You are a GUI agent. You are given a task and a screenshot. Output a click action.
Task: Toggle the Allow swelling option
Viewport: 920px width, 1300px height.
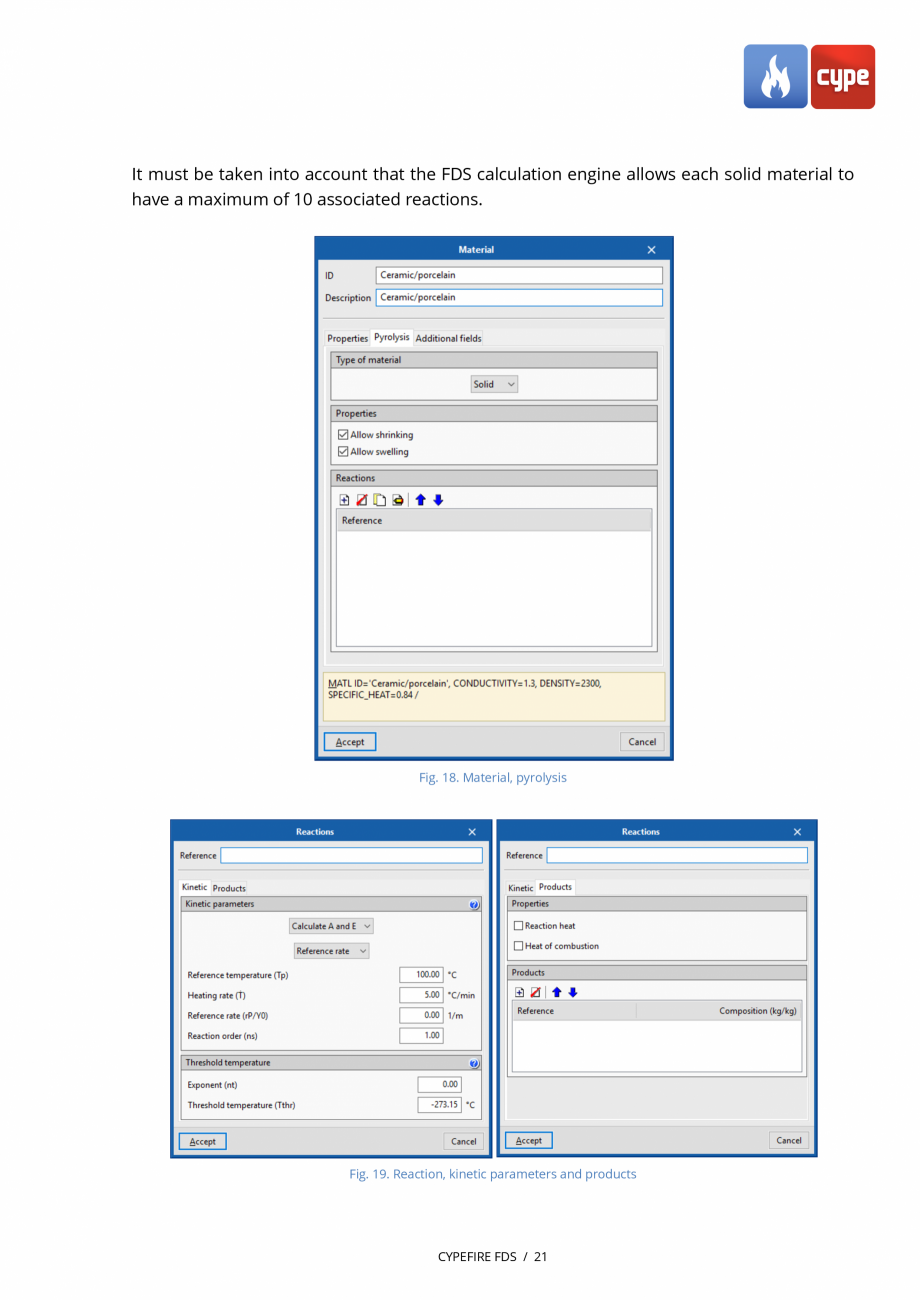[x=343, y=451]
